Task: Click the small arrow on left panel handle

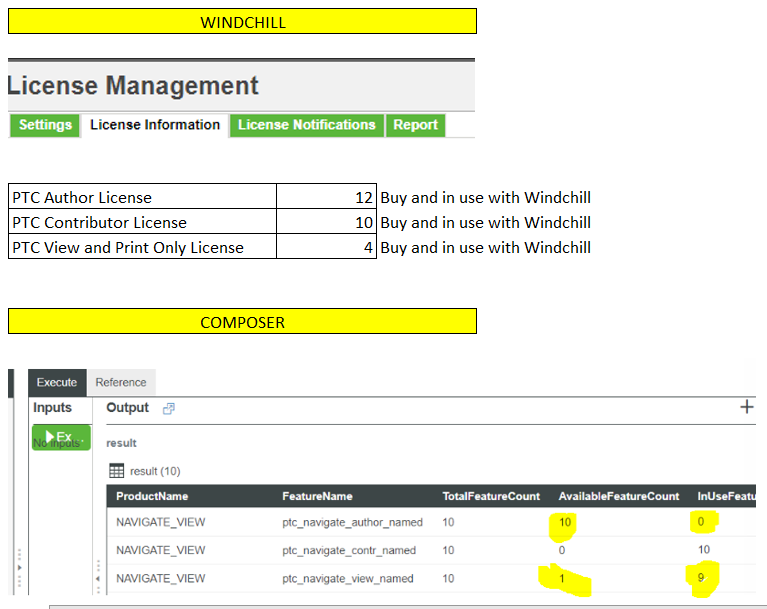Action: tap(20, 567)
